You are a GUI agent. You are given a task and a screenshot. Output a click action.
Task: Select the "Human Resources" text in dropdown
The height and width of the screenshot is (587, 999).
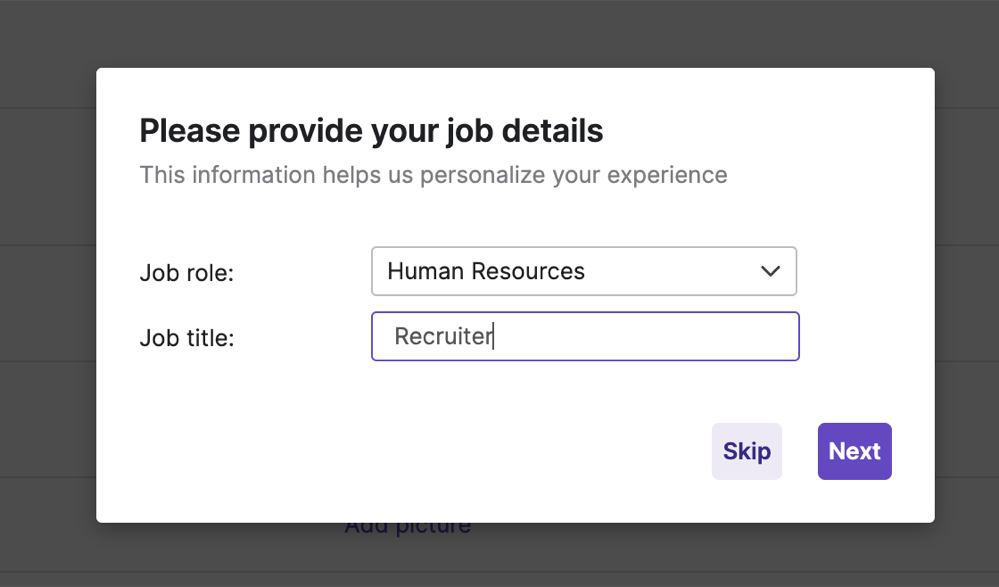[x=486, y=271]
